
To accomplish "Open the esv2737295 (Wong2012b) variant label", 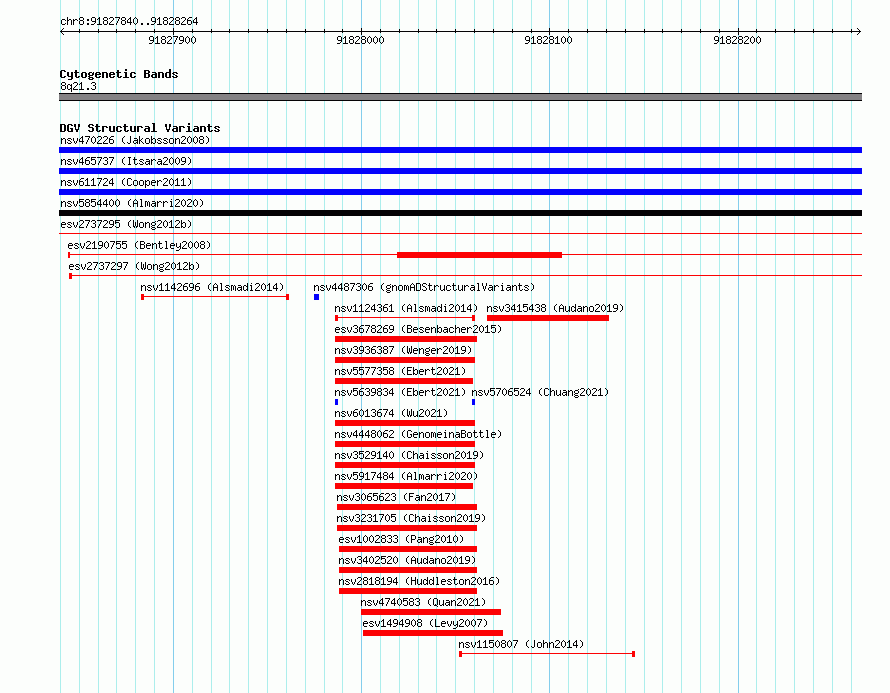I will coord(126,224).
